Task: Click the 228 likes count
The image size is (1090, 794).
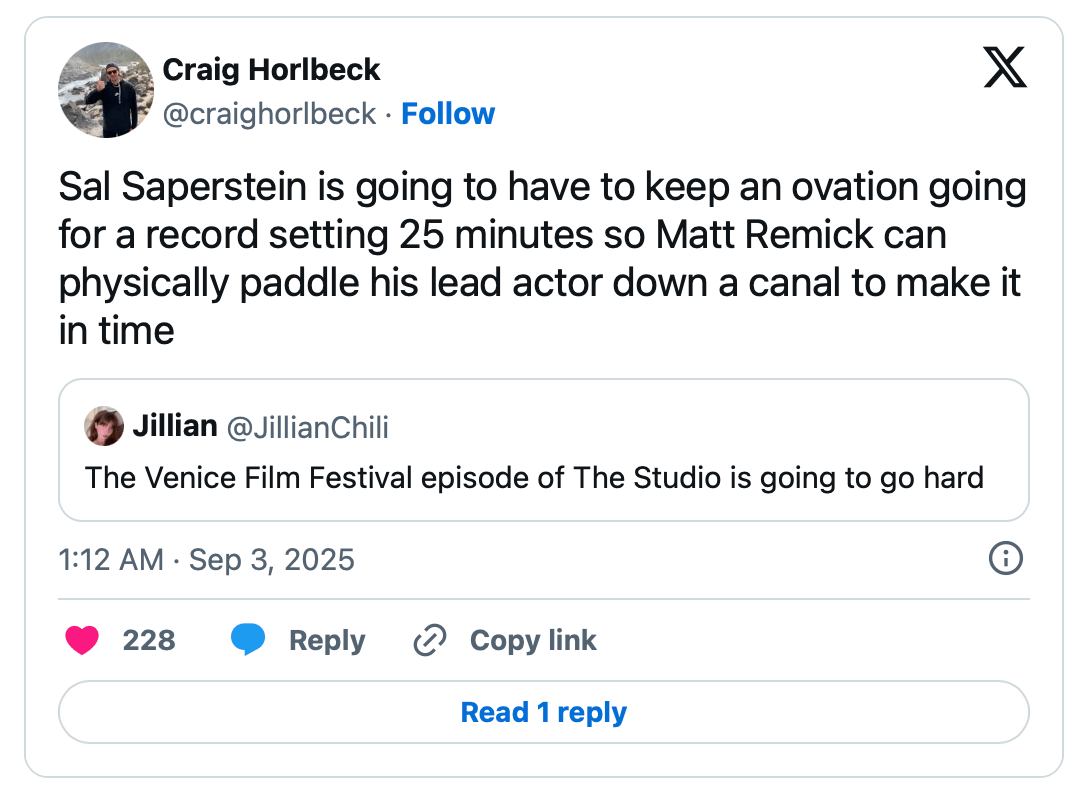Action: point(149,640)
